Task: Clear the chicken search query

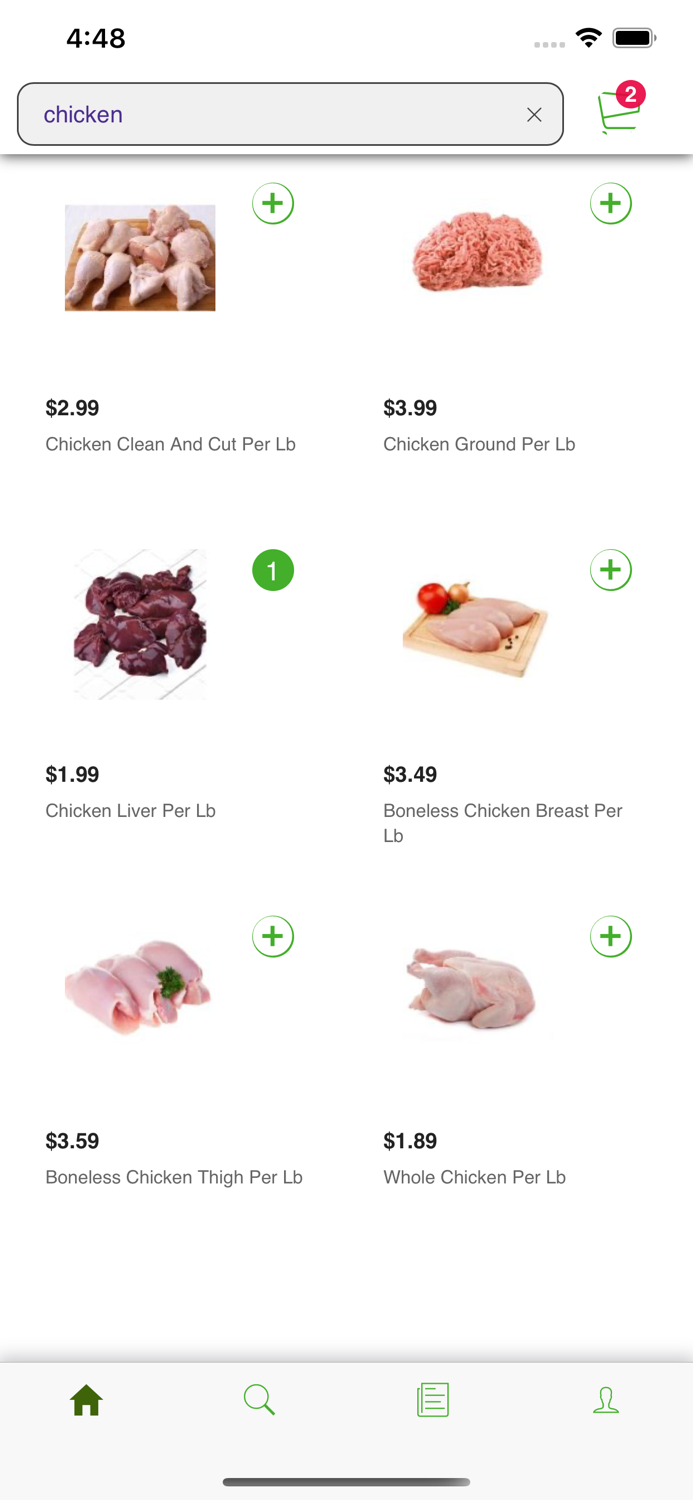Action: pyautogui.click(x=534, y=114)
